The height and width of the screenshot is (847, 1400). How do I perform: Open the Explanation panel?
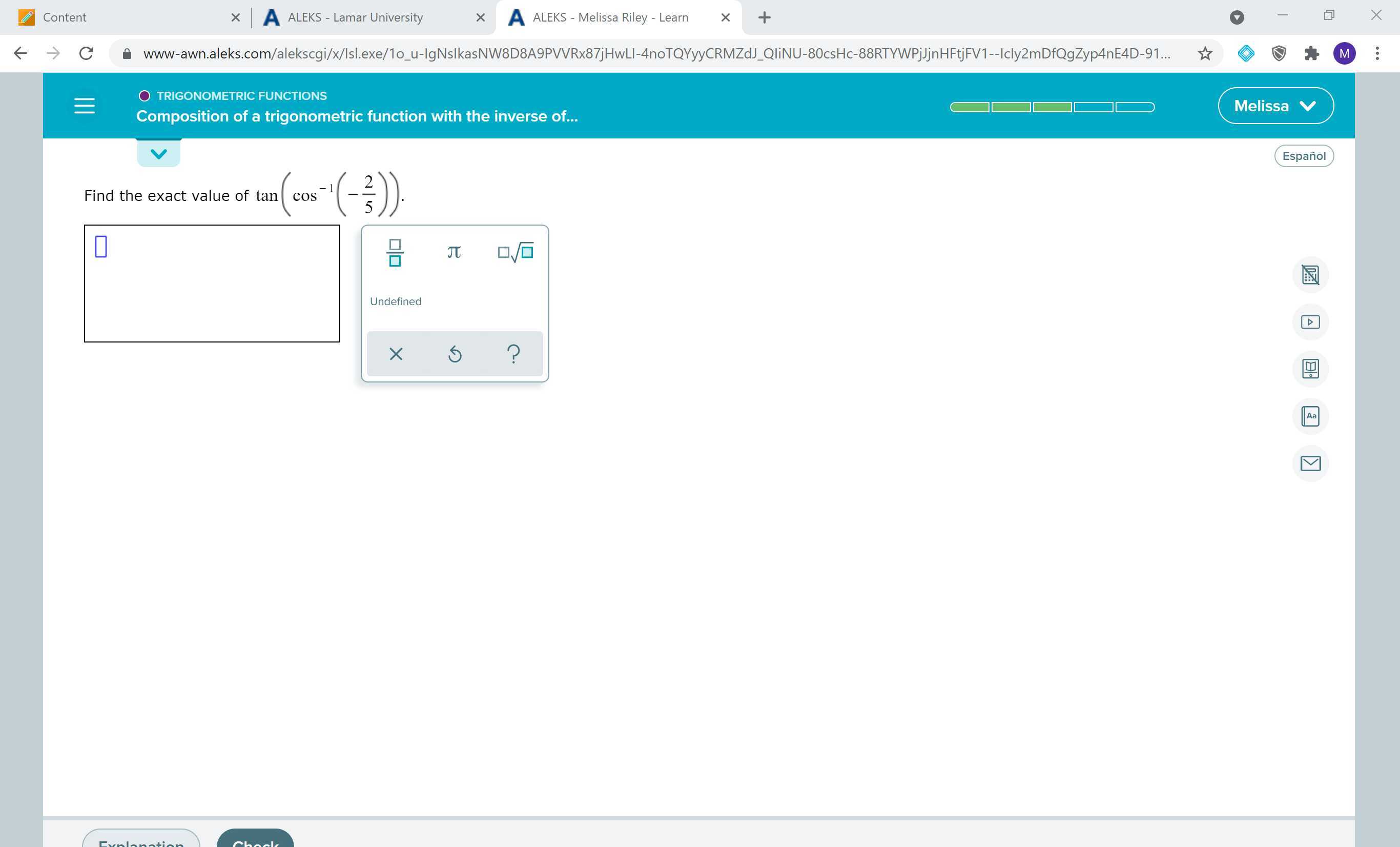[140, 842]
